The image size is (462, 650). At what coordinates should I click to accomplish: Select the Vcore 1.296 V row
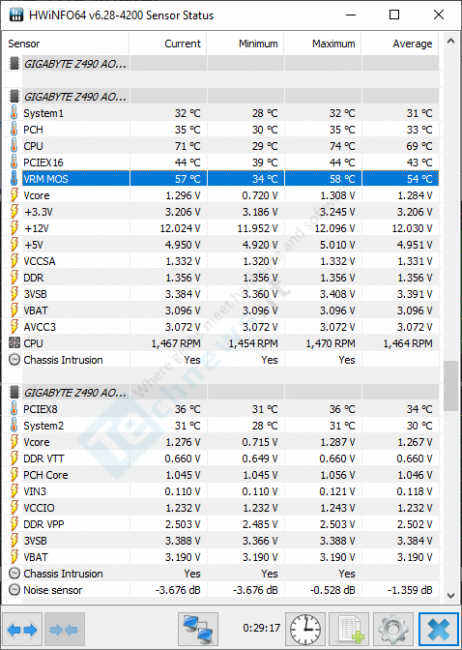(x=221, y=195)
